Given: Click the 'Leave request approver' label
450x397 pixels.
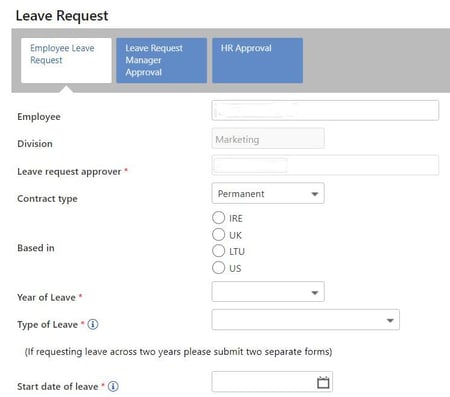Looking at the screenshot, I should point(69,172).
